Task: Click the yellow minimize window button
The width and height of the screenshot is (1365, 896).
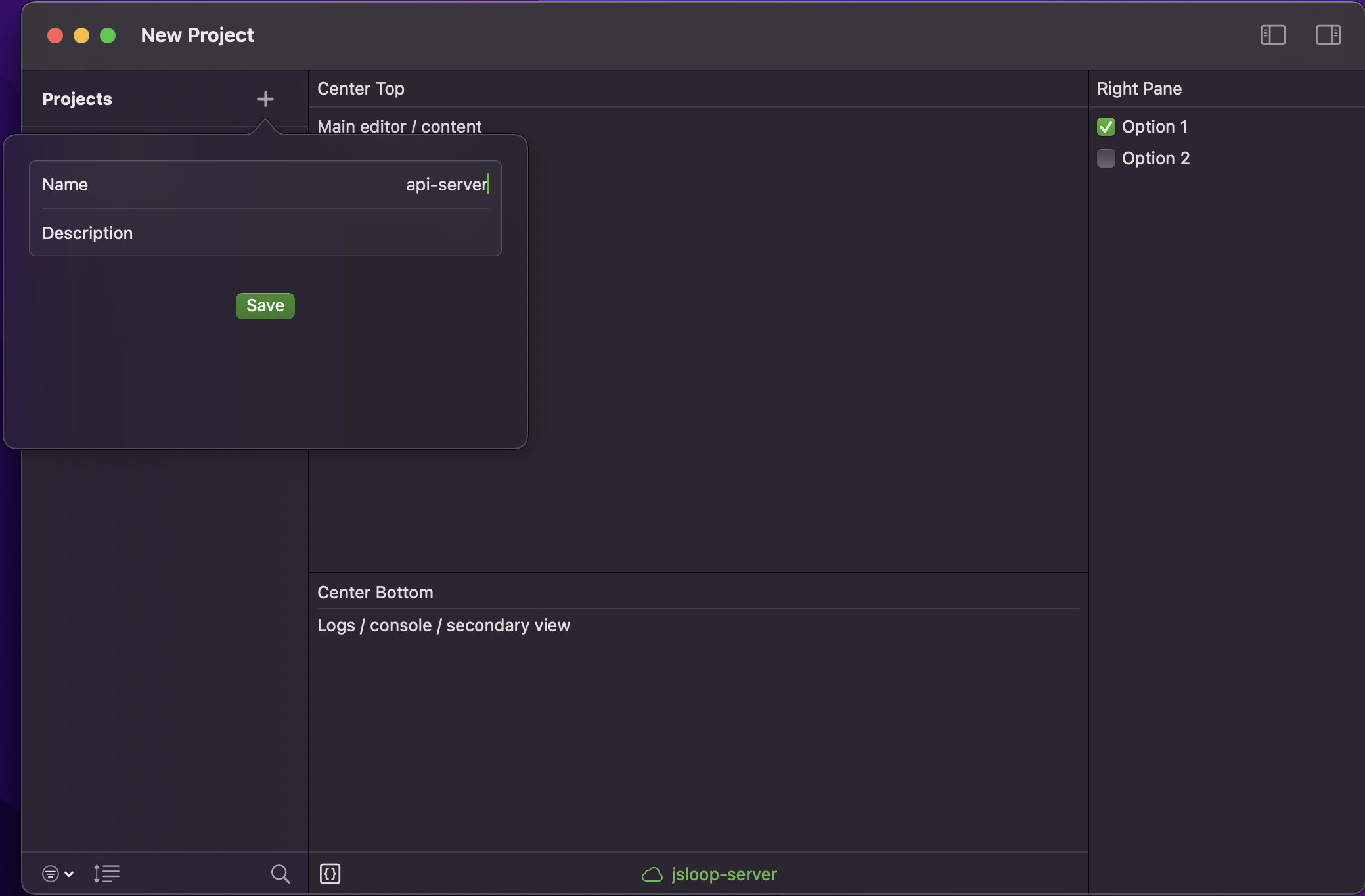Action: (x=81, y=35)
